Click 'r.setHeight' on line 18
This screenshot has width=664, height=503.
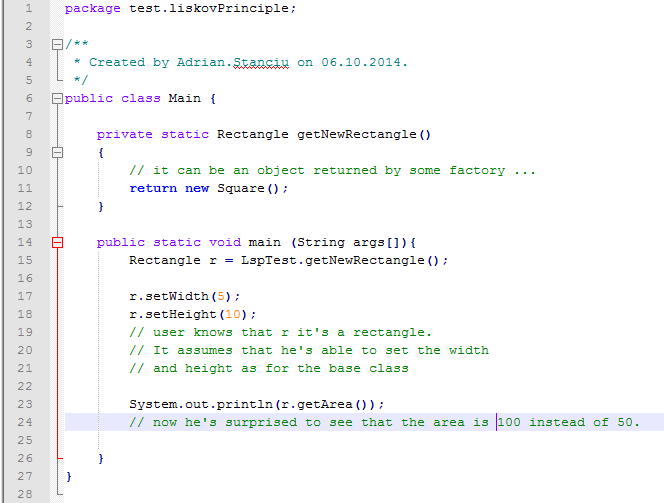(x=173, y=315)
